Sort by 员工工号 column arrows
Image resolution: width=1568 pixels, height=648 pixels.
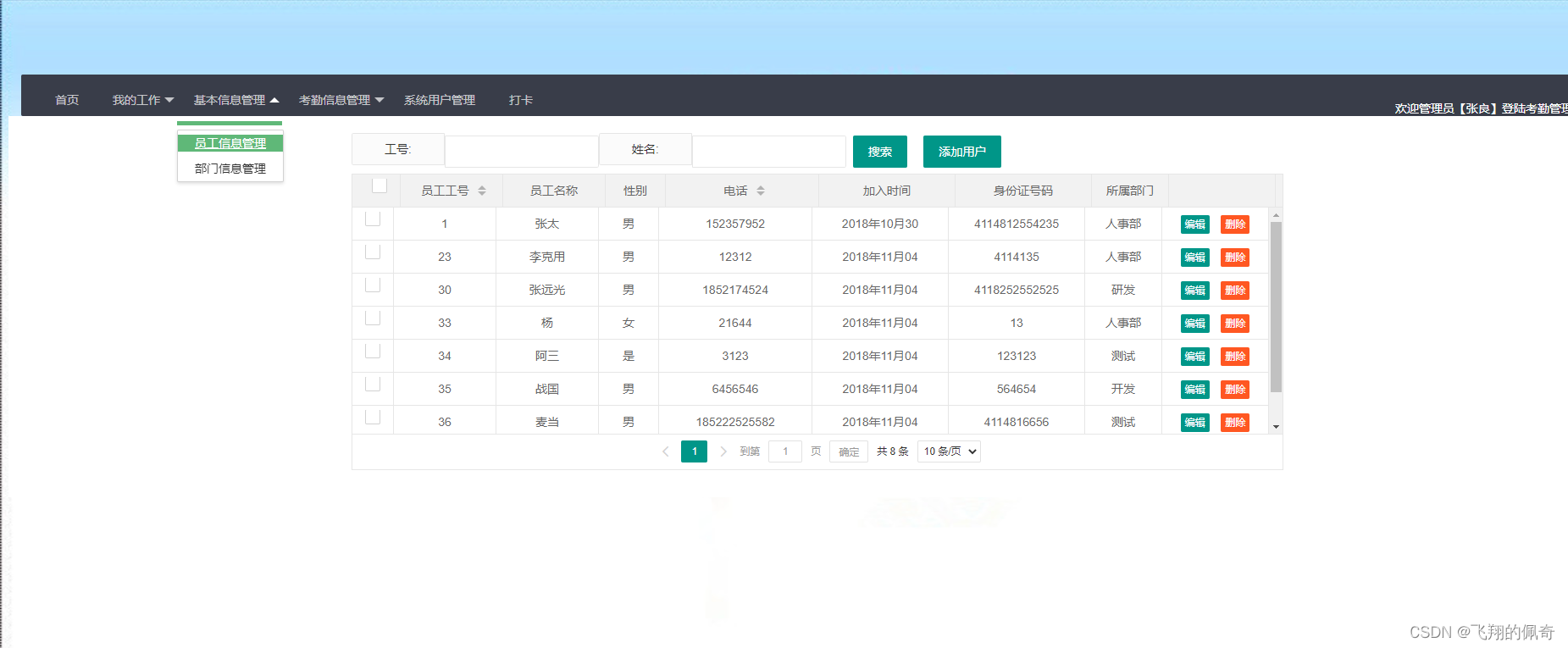(x=482, y=191)
